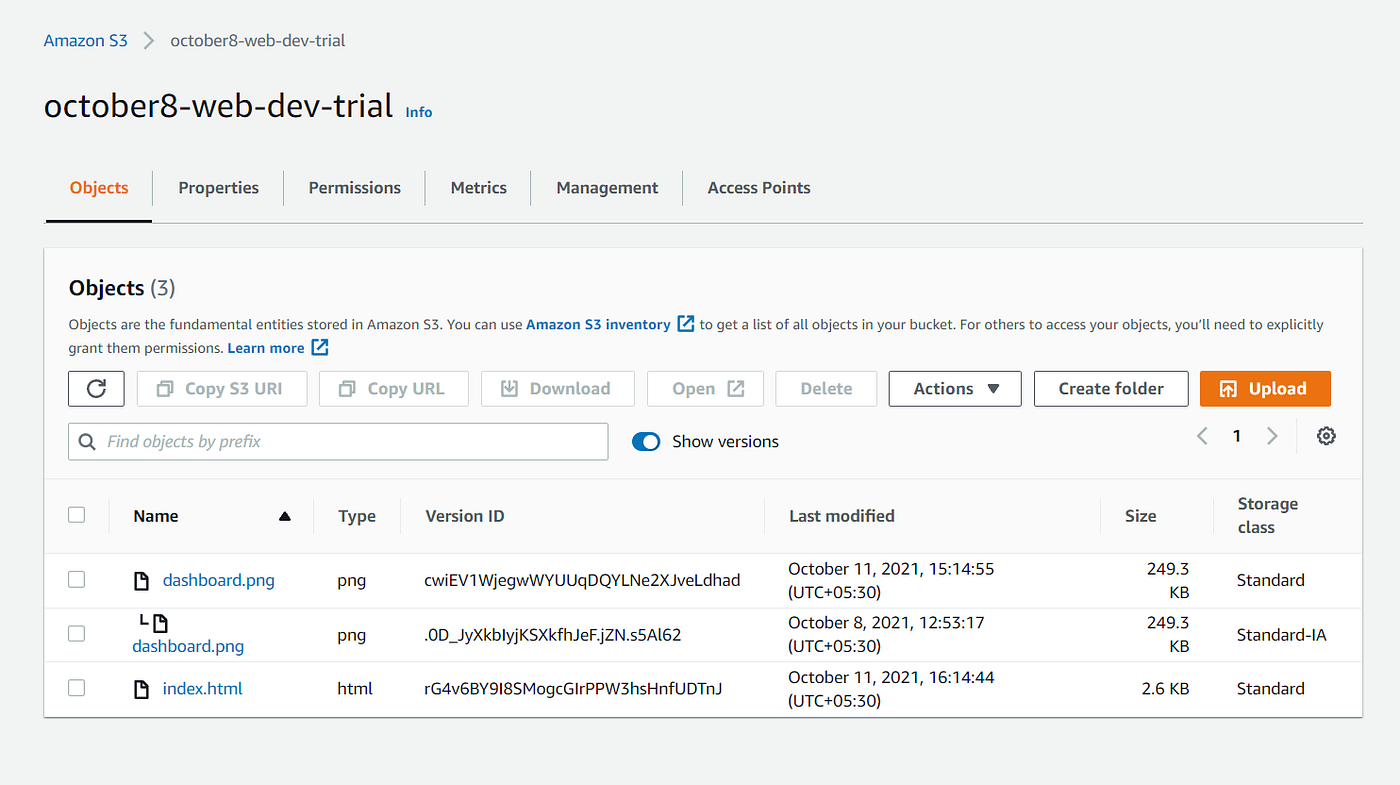
Task: Disable the Show versions toggle
Action: [x=646, y=441]
